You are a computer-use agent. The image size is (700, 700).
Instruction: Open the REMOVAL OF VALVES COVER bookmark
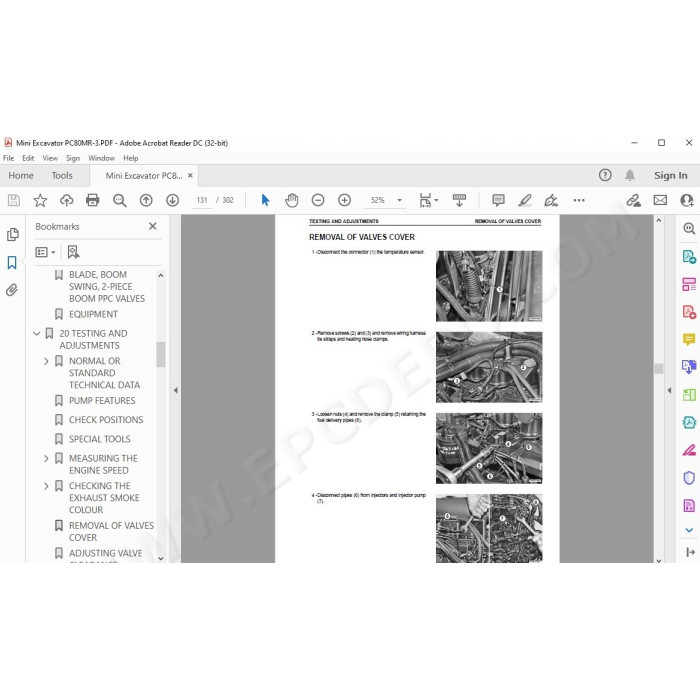coord(111,531)
